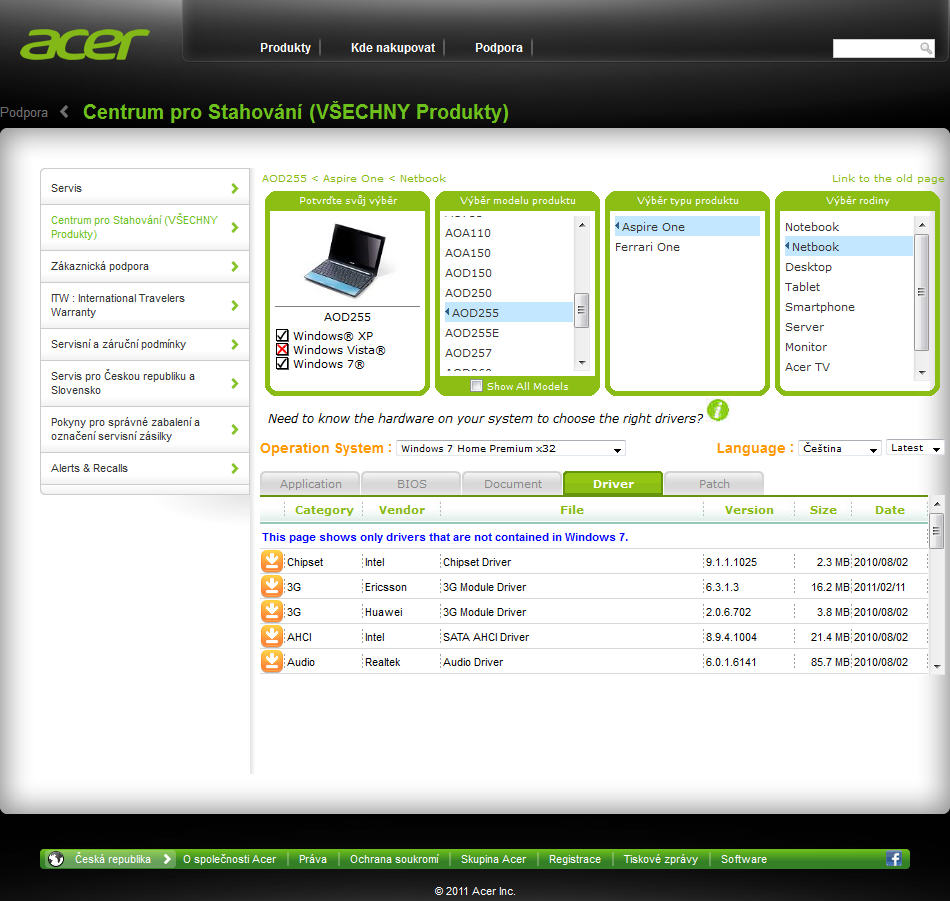Open the Produkty menu

click(285, 47)
